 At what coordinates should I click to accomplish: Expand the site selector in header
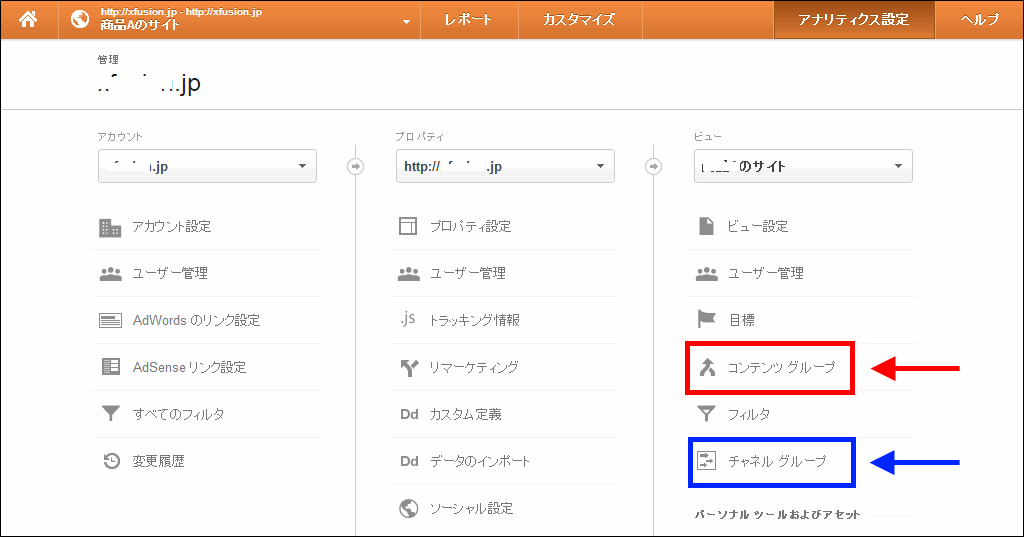point(405,21)
